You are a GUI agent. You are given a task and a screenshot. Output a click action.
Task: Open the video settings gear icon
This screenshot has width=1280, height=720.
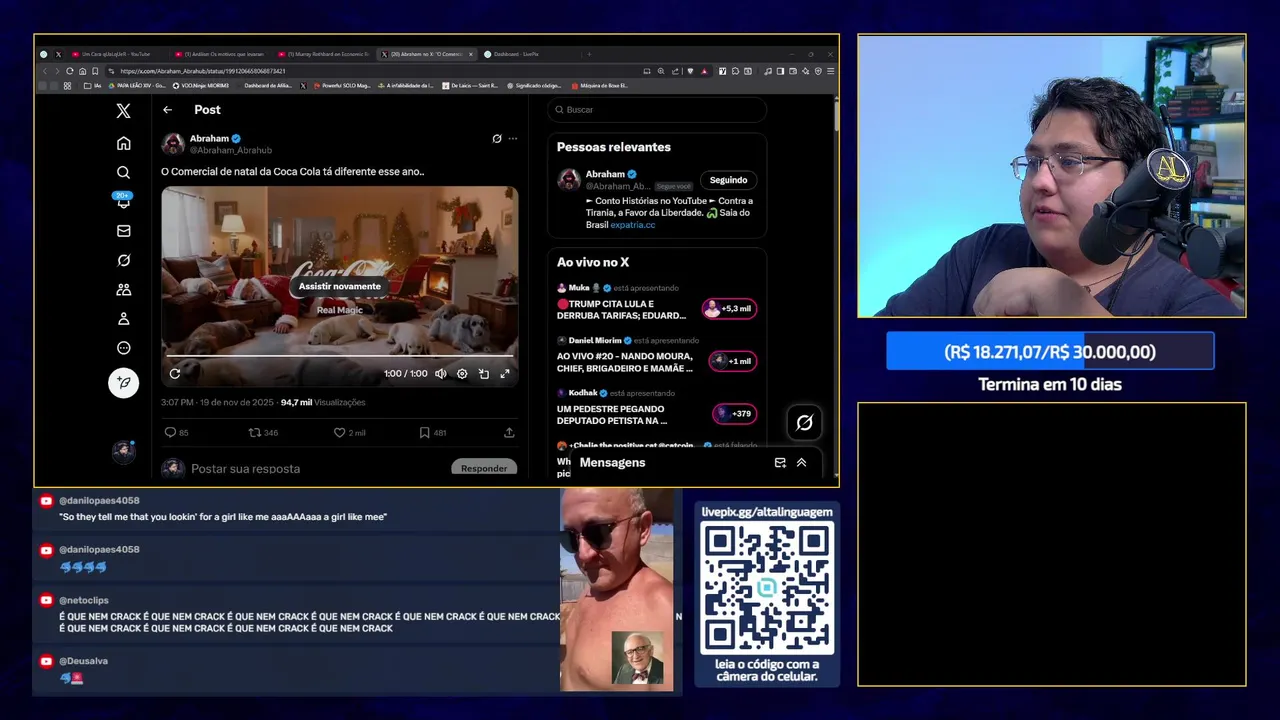click(462, 374)
